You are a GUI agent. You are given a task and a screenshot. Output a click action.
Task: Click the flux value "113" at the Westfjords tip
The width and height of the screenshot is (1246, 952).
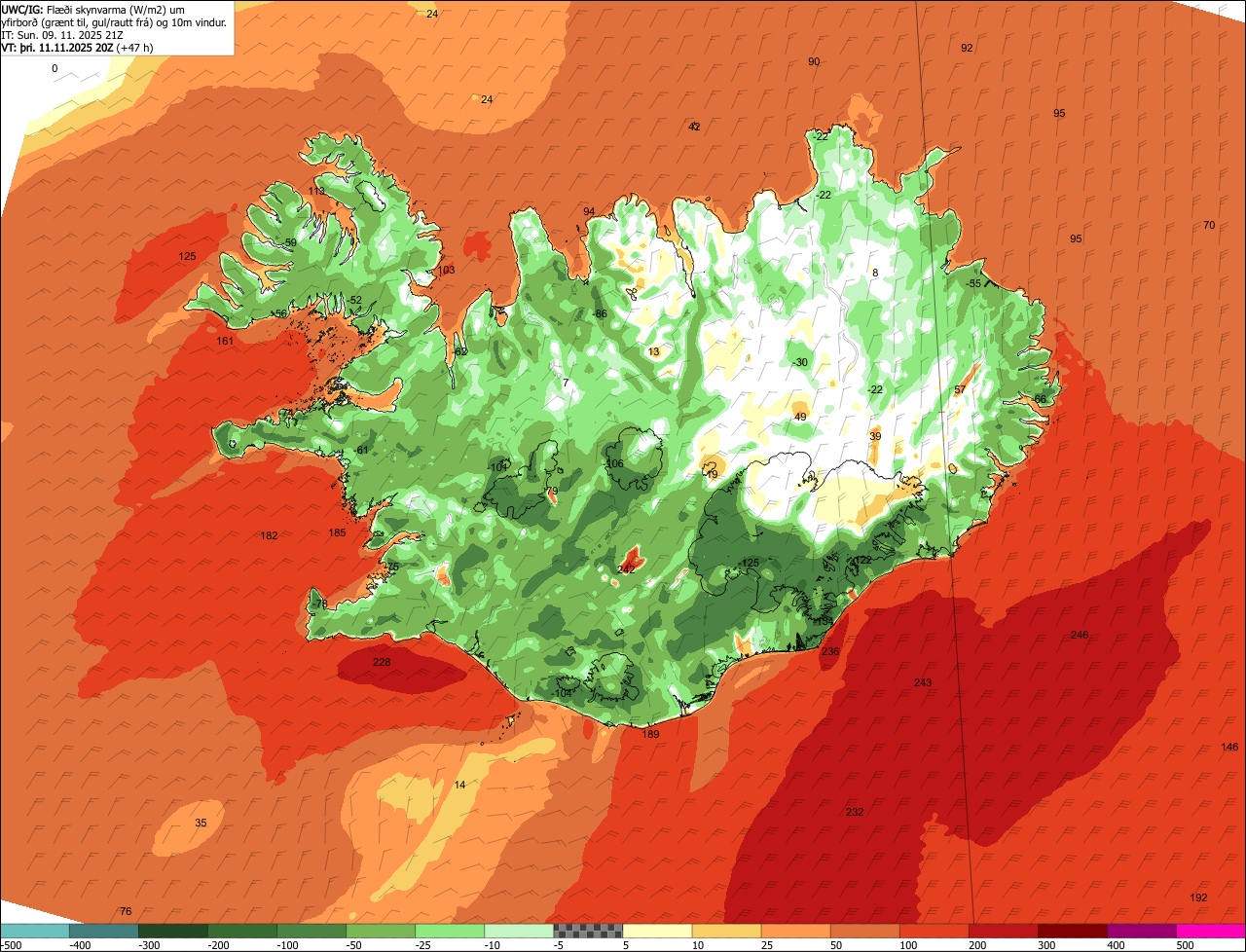pos(317,191)
